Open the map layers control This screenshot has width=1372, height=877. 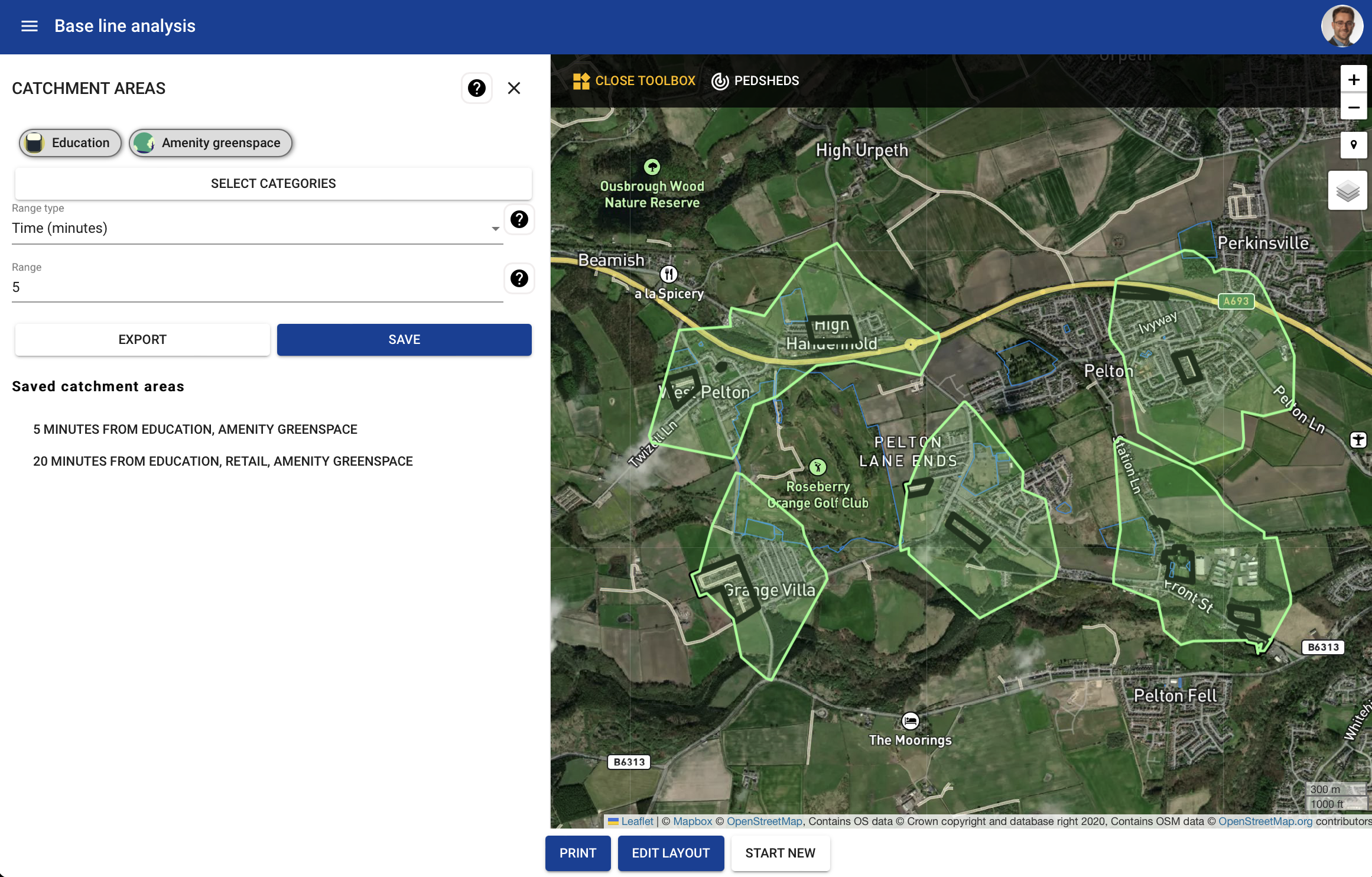pos(1348,190)
